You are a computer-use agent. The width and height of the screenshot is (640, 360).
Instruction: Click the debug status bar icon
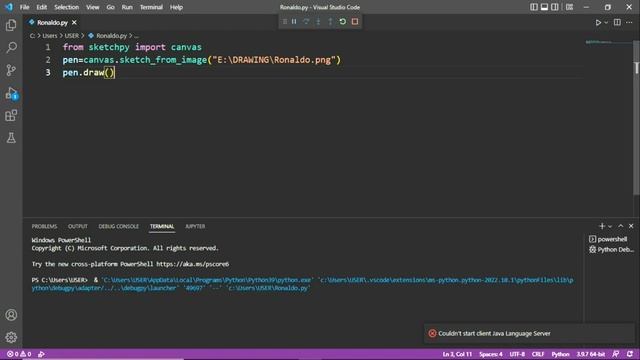pyautogui.click(x=41, y=354)
